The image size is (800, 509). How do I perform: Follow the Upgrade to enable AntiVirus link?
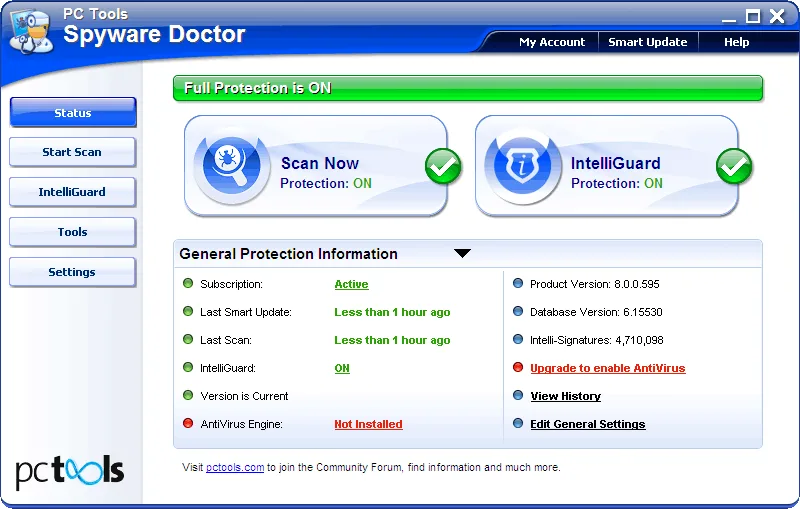coord(608,368)
